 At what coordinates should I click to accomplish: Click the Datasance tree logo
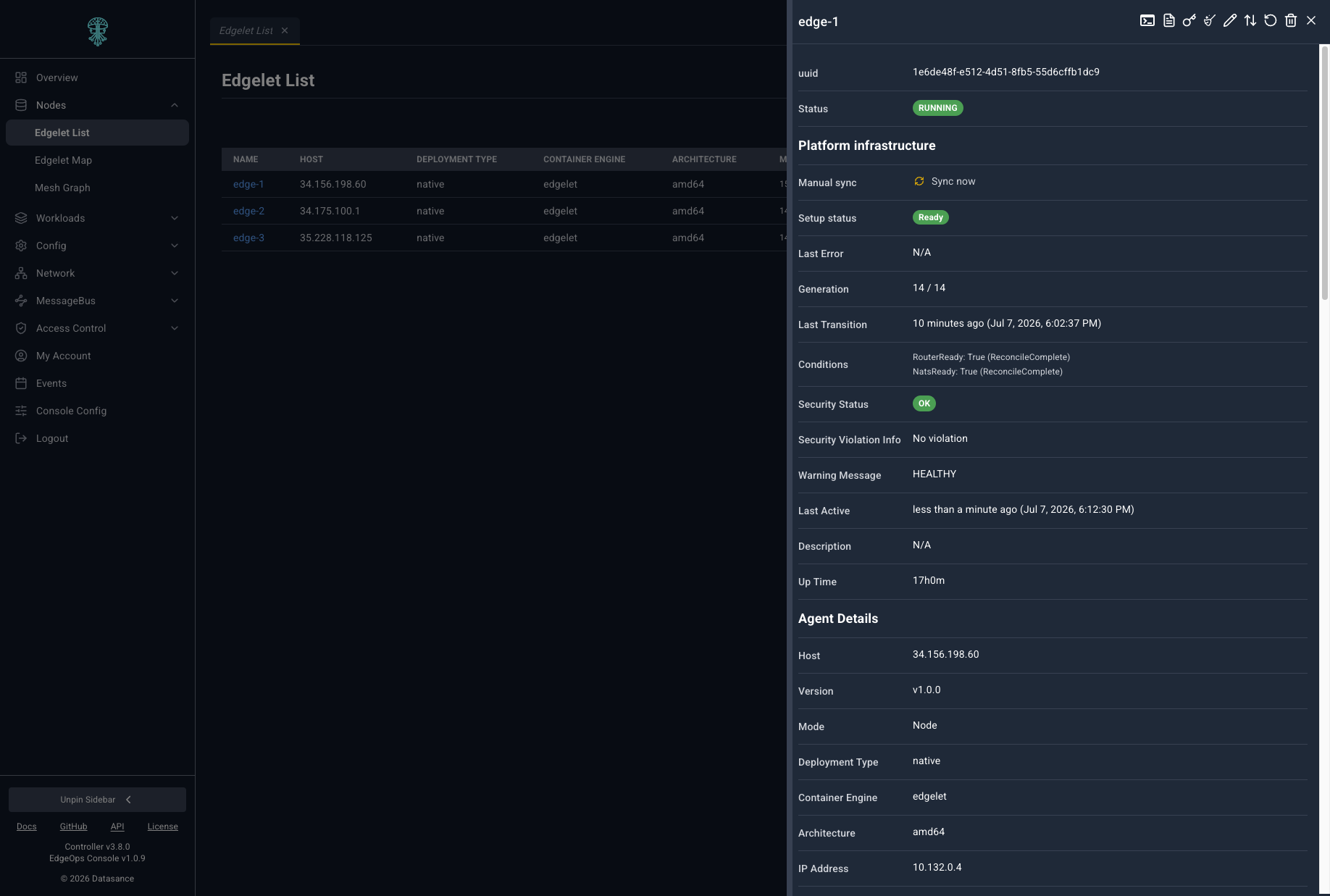pos(98,32)
